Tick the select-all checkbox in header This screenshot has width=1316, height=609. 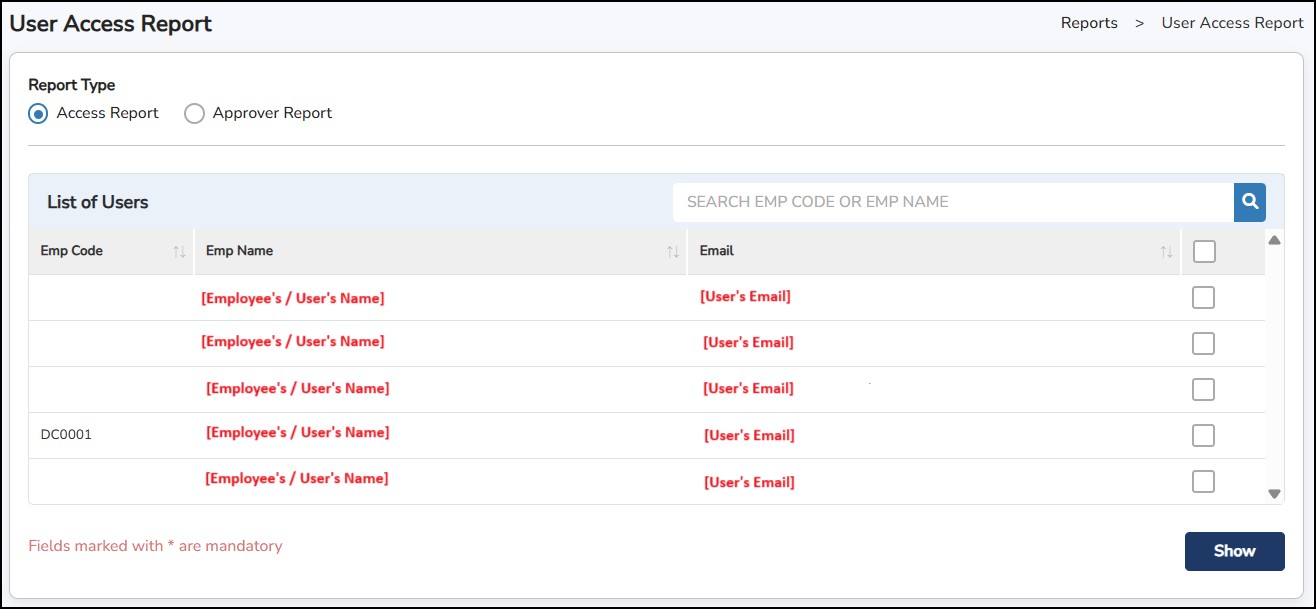1204,252
